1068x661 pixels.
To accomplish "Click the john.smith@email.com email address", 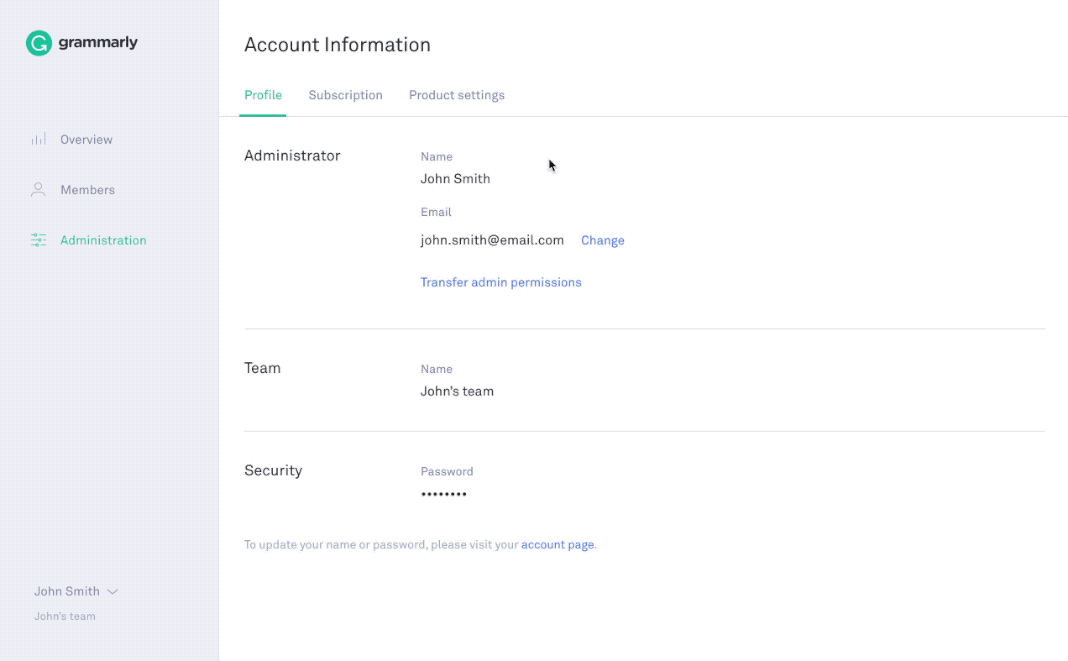I will 492,240.
